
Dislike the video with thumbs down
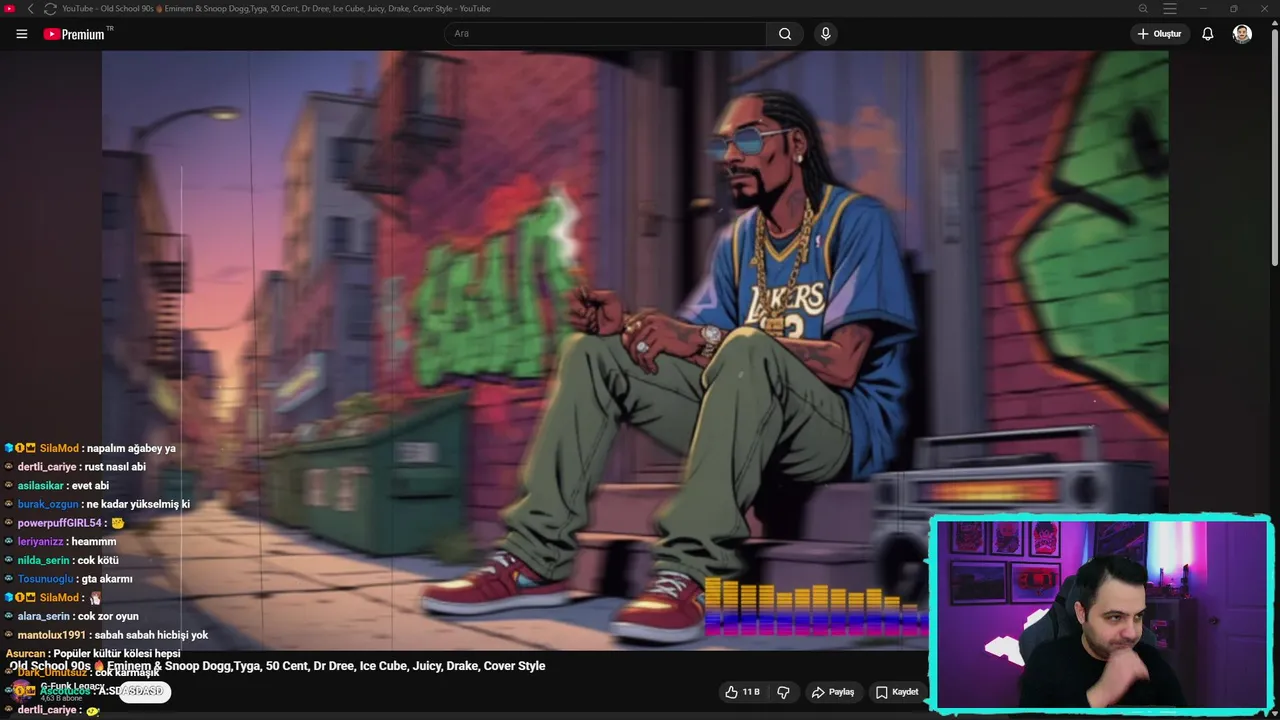(x=783, y=692)
